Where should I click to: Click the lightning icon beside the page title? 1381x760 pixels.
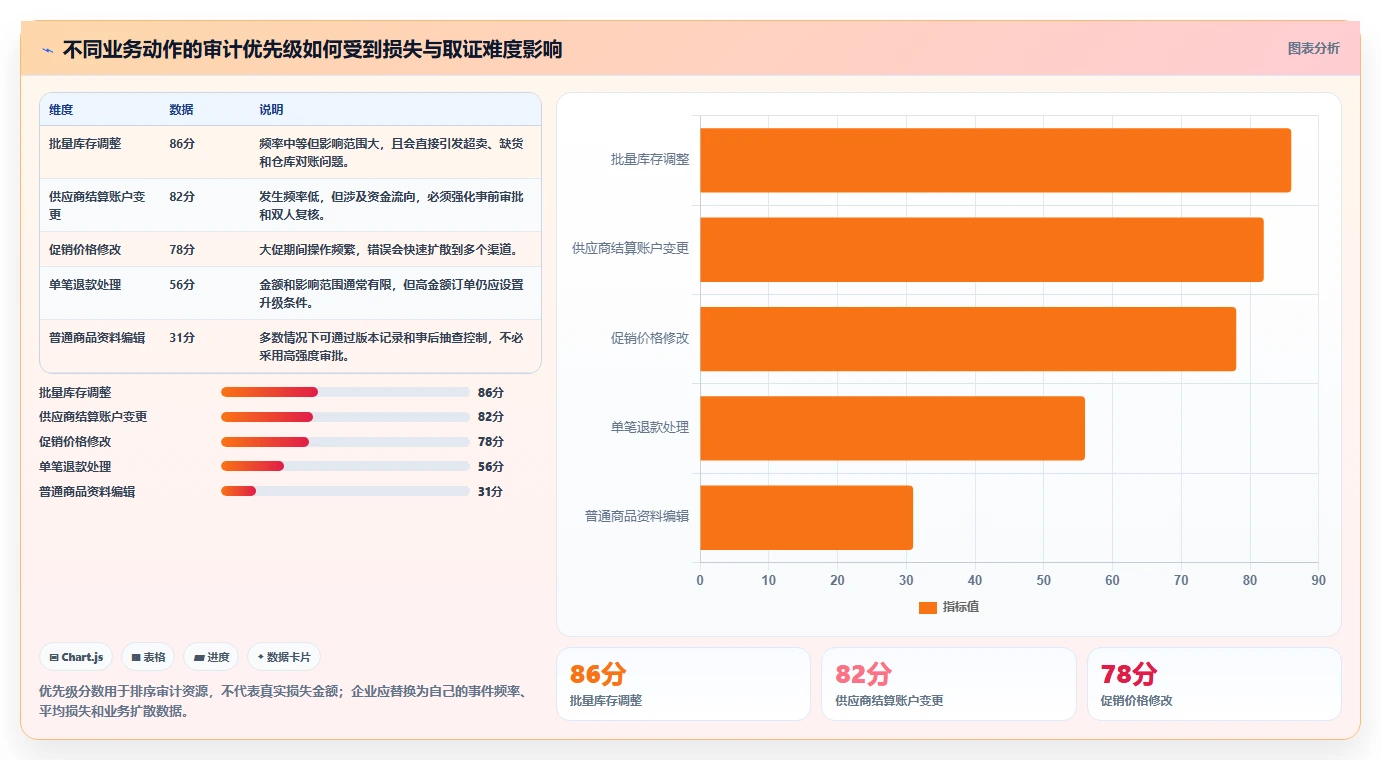click(47, 50)
